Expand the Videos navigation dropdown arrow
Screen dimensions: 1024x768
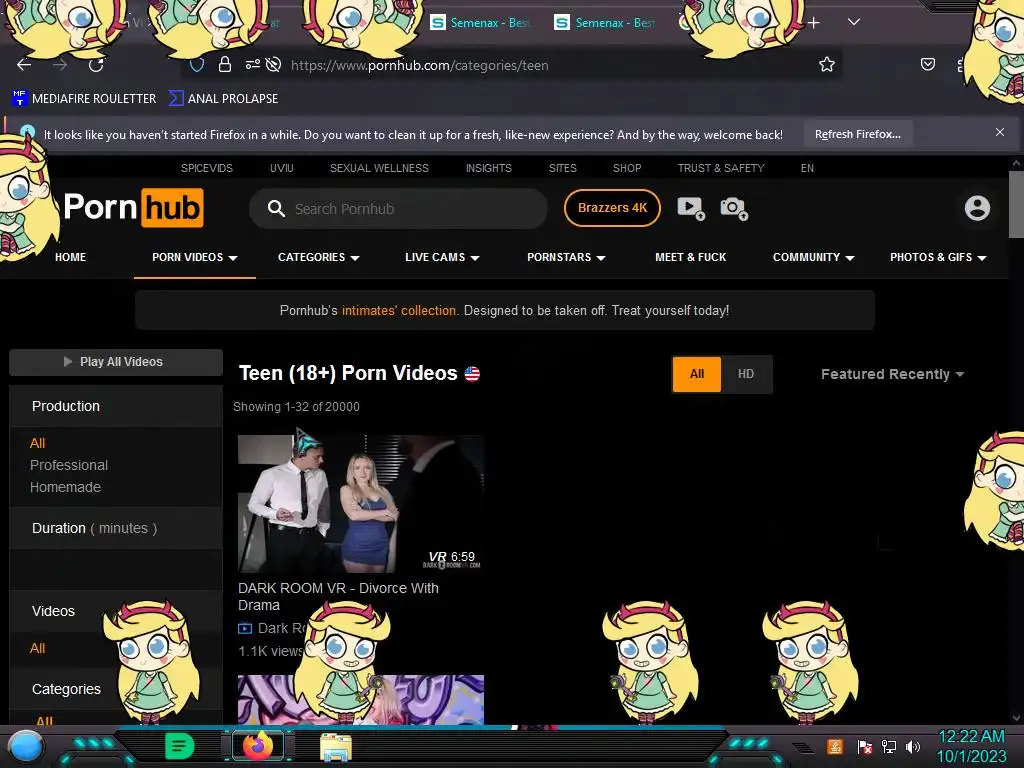233,258
